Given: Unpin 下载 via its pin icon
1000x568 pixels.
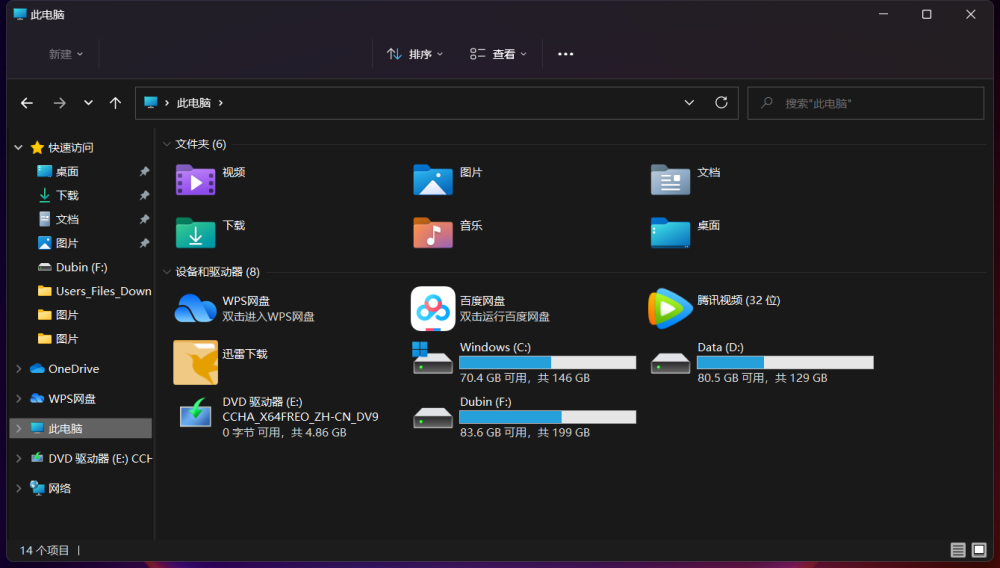Looking at the screenshot, I should point(144,195).
